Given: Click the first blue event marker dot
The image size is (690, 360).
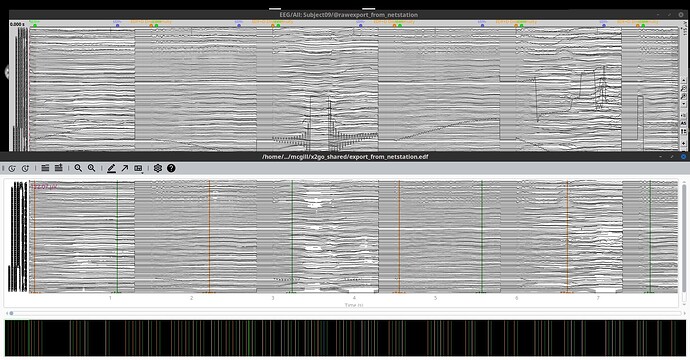Looking at the screenshot, I should [x=117, y=26].
